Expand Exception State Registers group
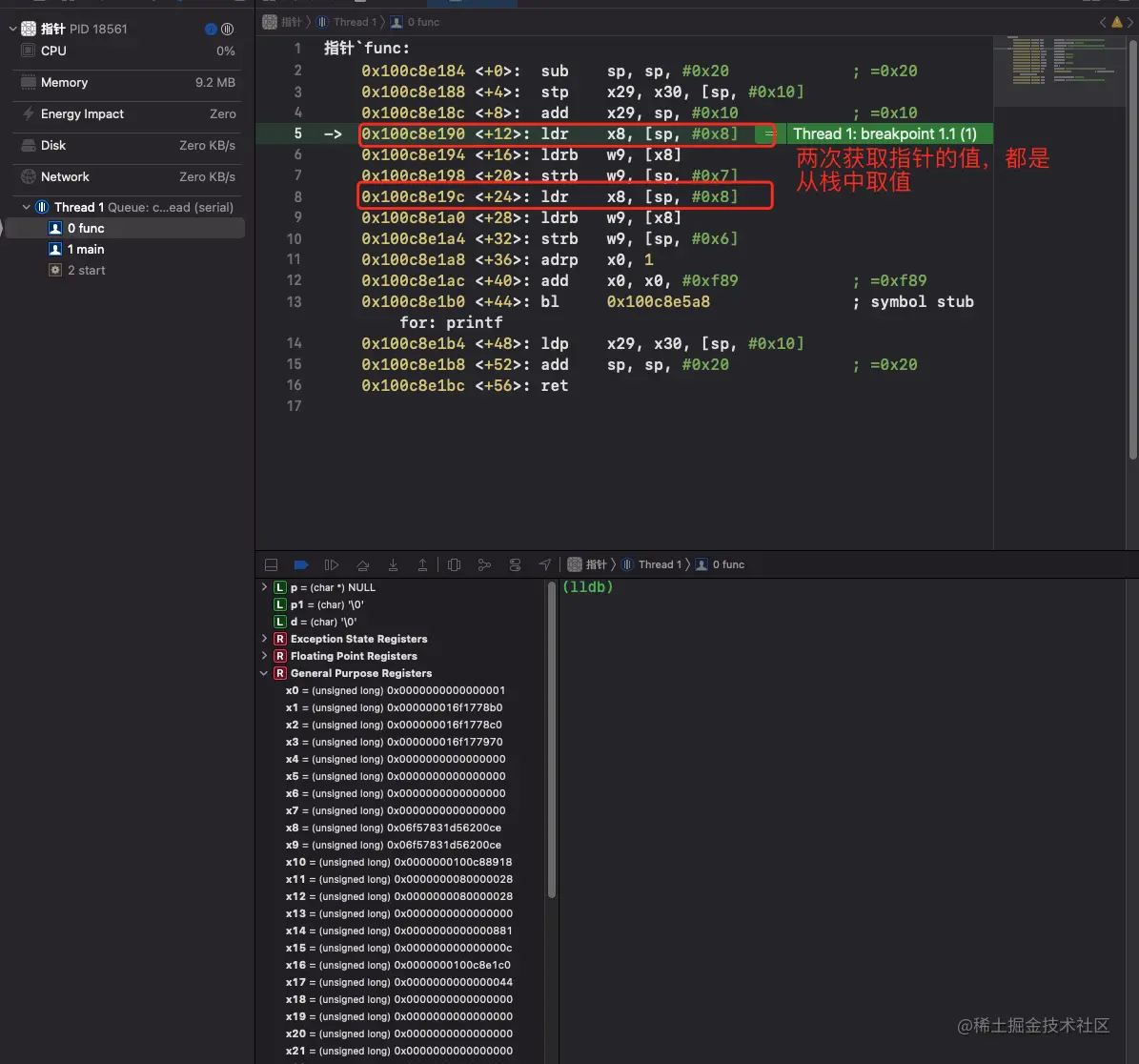The image size is (1139, 1064). 264,639
